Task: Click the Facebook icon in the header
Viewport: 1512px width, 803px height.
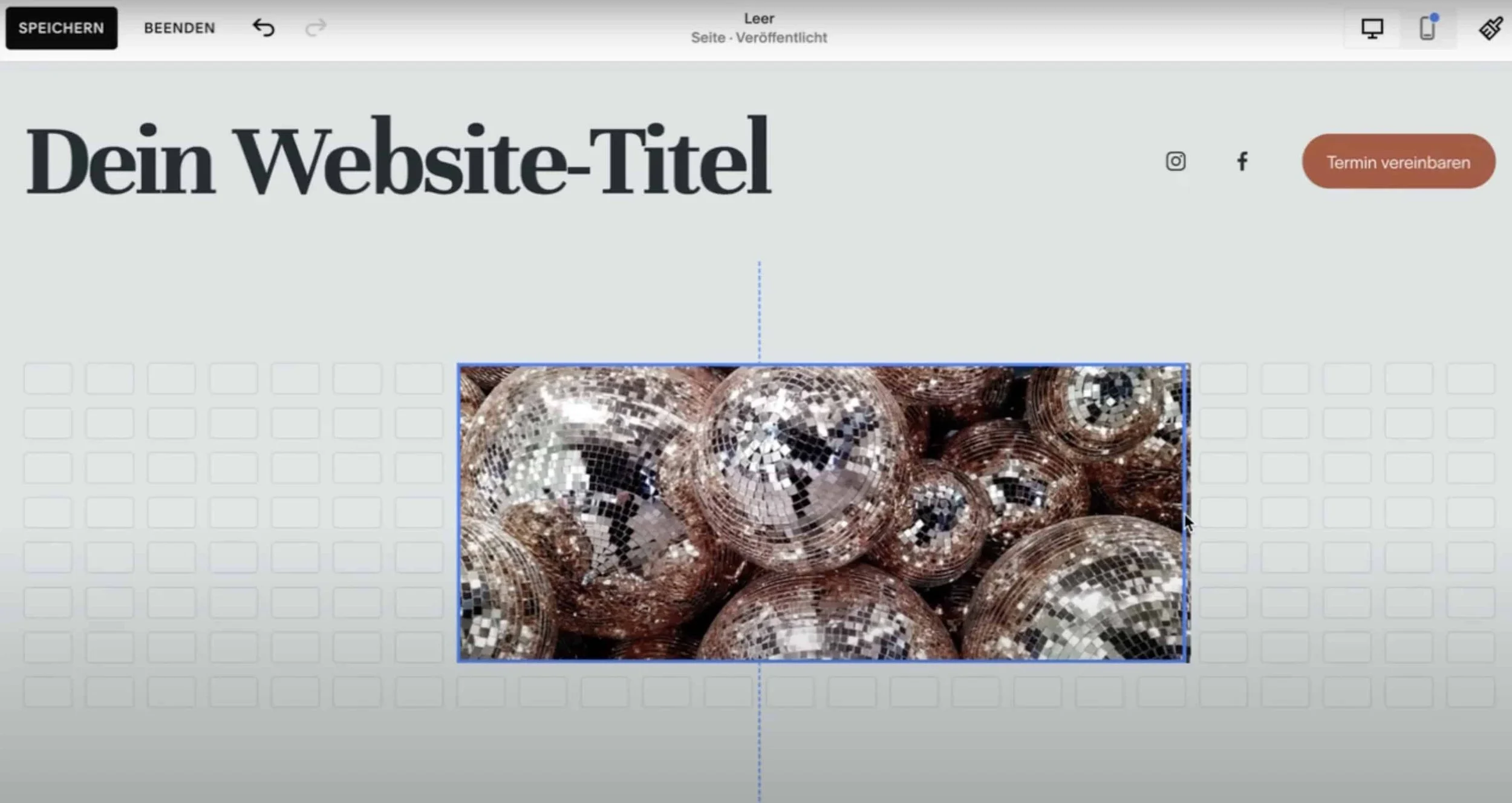Action: pos(1242,162)
